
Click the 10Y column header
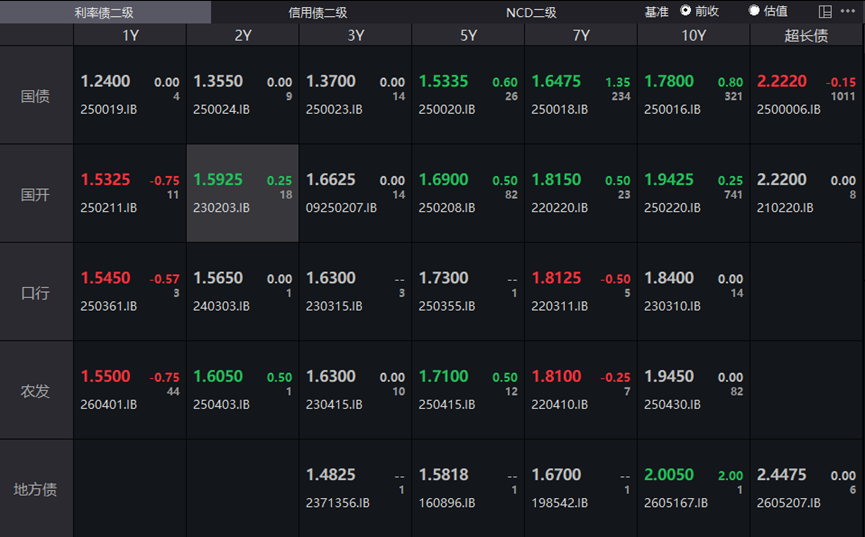693,35
